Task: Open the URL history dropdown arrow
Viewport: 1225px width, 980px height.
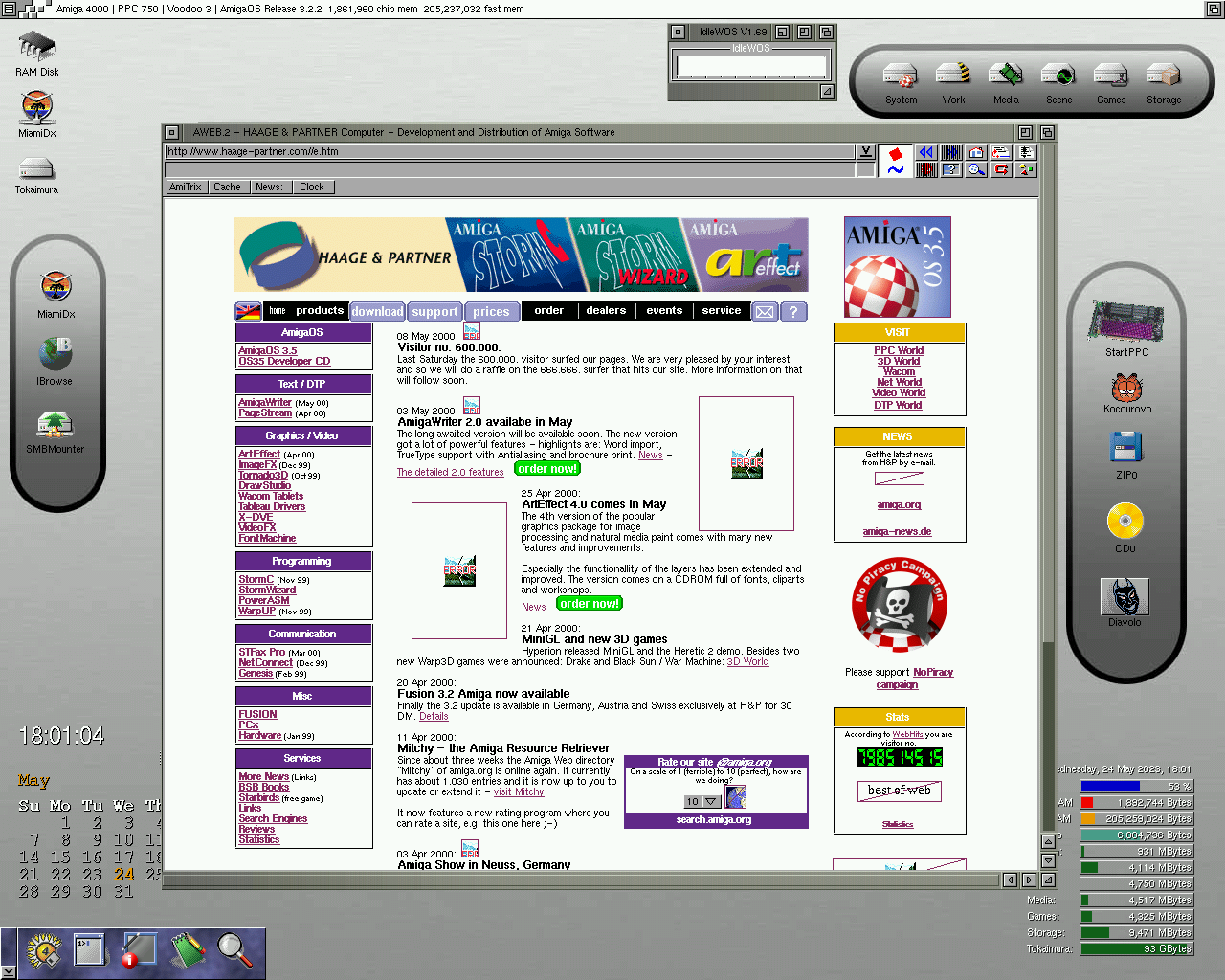Action: coord(865,151)
